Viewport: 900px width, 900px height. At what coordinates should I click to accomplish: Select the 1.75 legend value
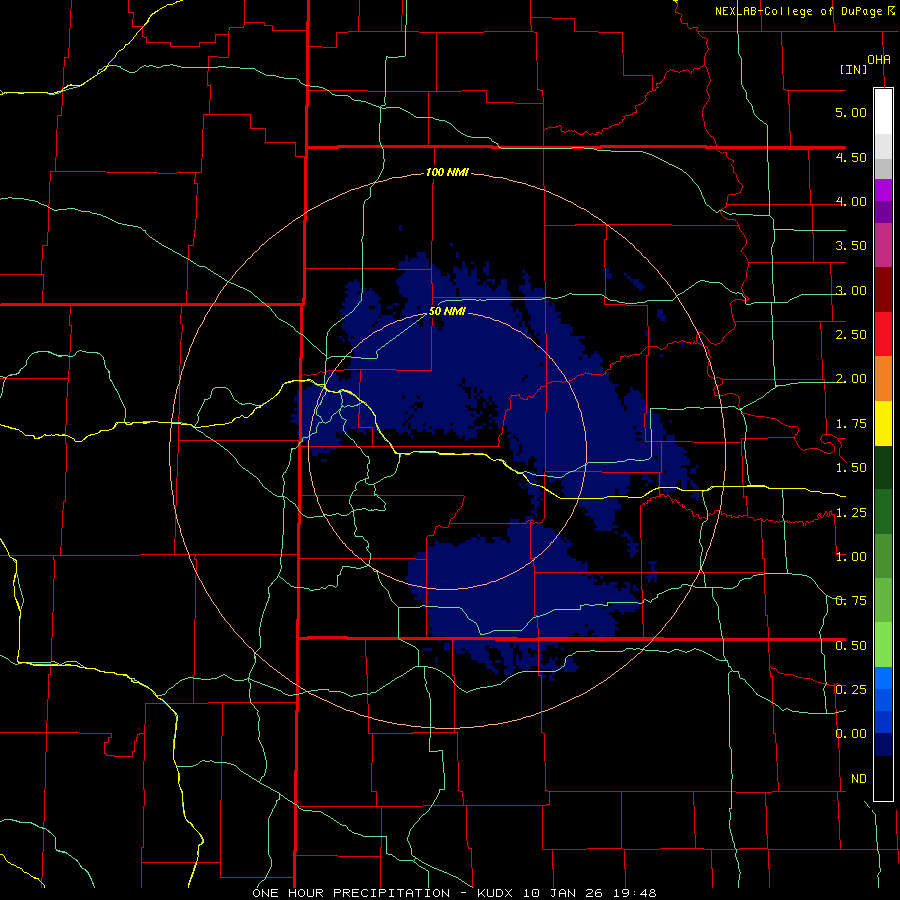851,424
